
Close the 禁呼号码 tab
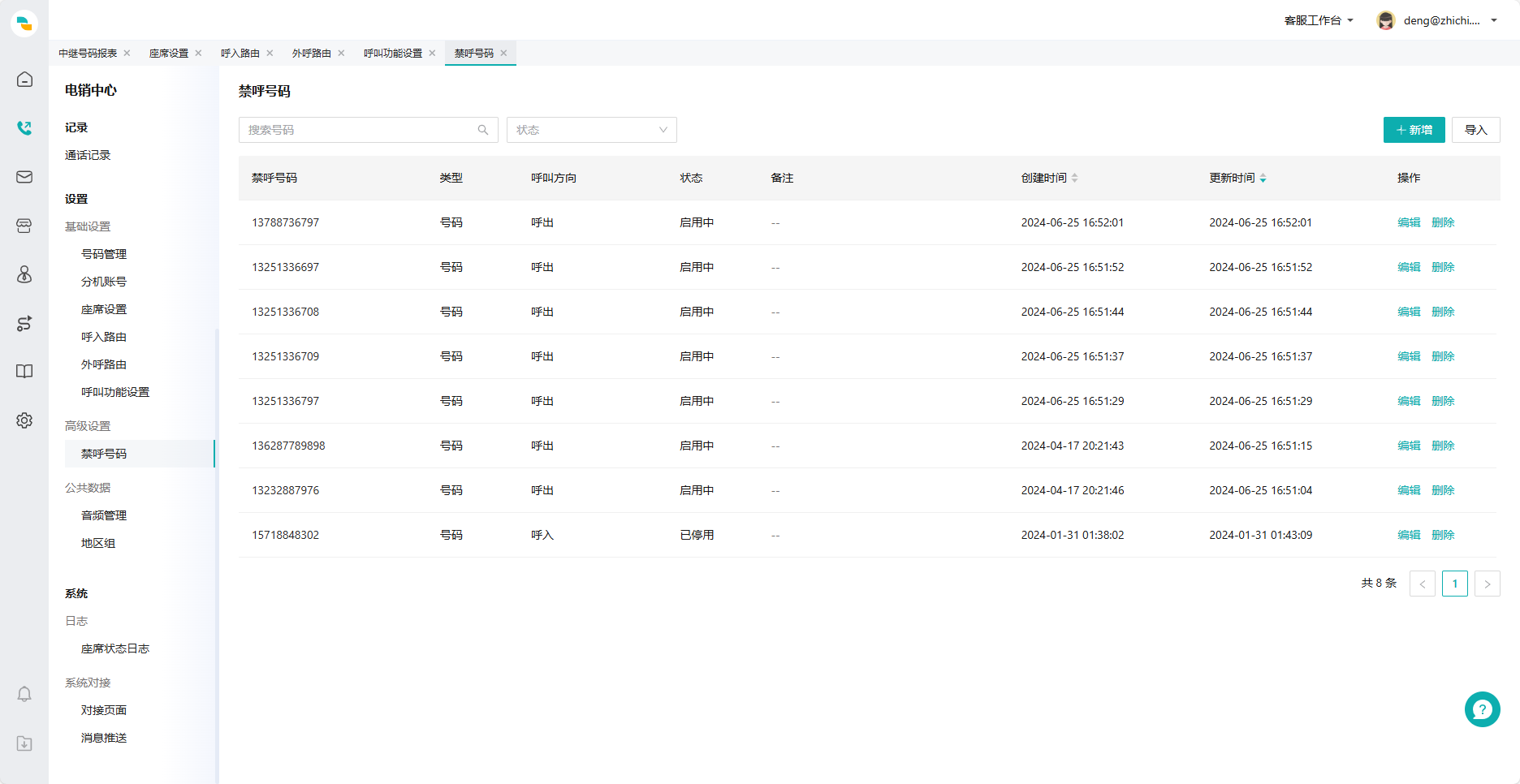[x=503, y=53]
